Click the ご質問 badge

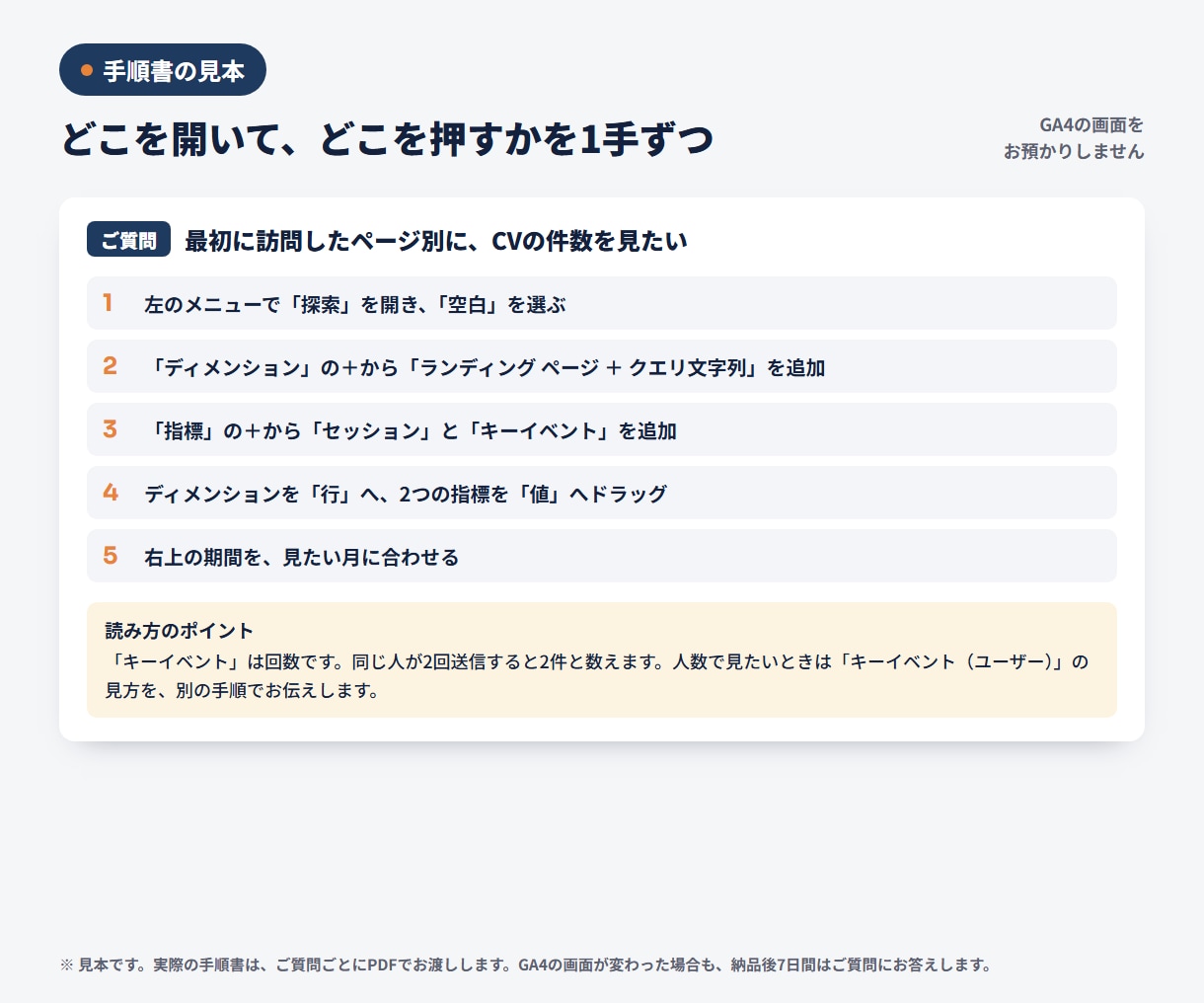128,240
